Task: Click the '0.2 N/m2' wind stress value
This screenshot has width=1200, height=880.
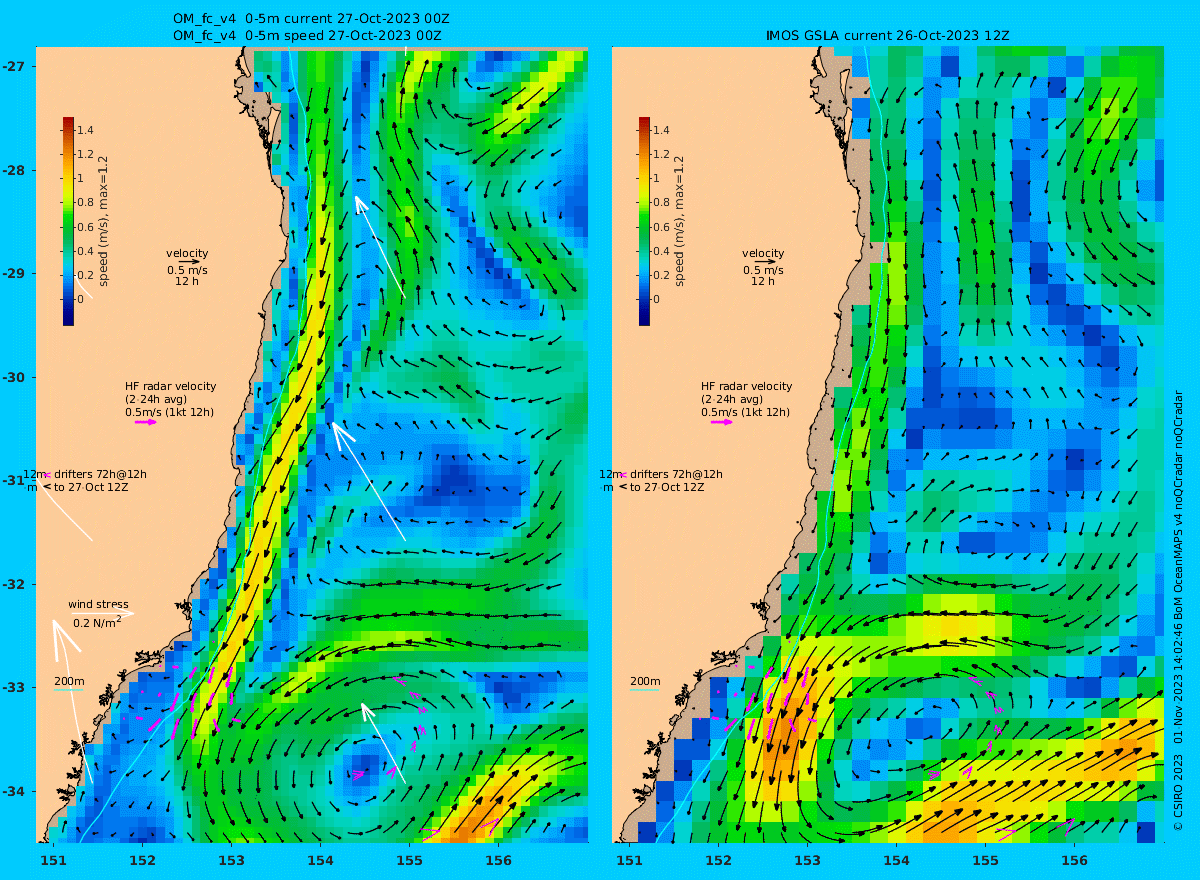Action: [98, 622]
